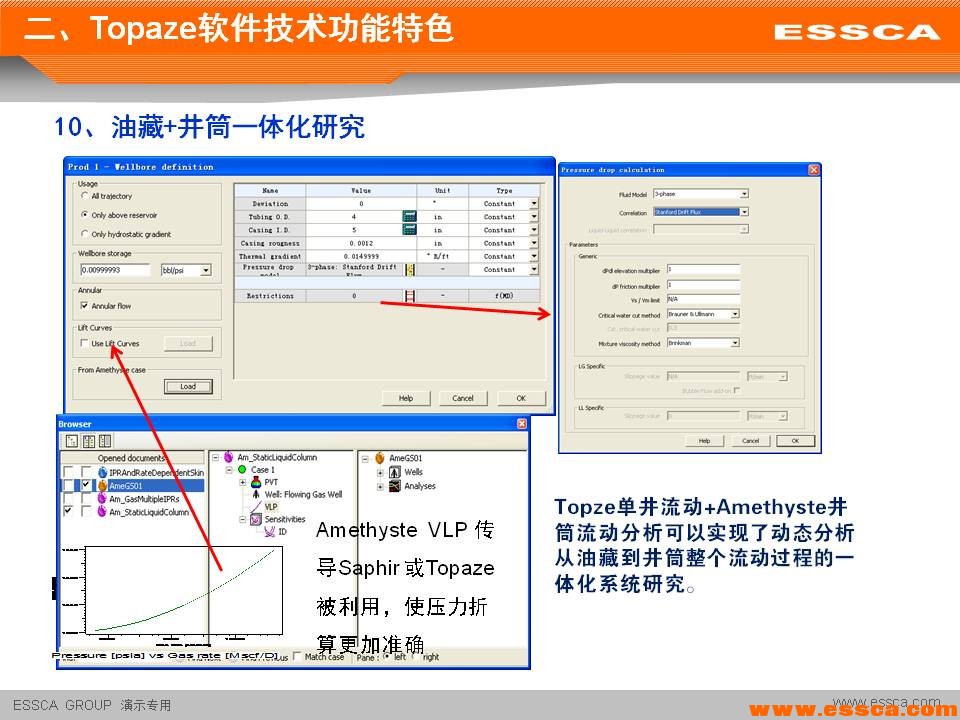Viewport: 960px width, 720px height.
Task: Click OK in Pressure drop calculation dialog
Action: pyautogui.click(x=795, y=440)
